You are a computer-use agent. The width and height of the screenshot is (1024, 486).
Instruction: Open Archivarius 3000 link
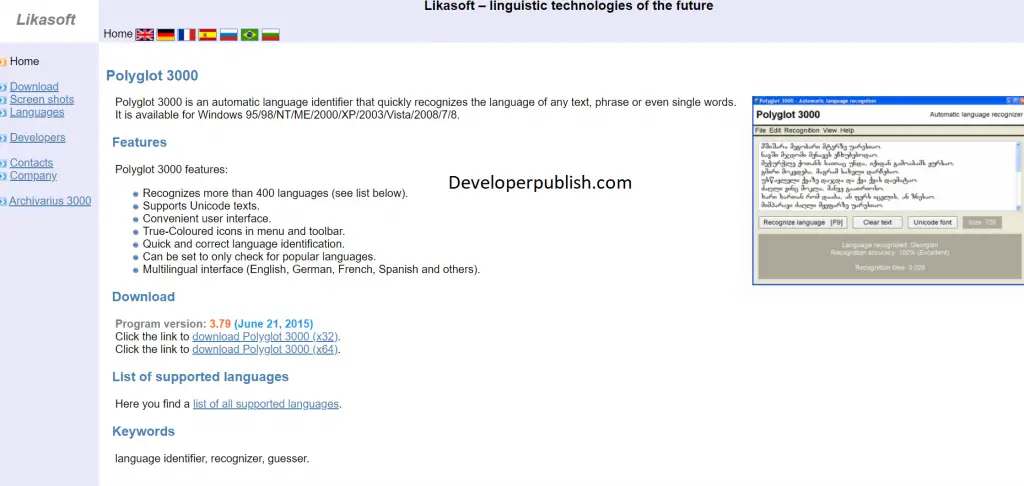tap(50, 201)
